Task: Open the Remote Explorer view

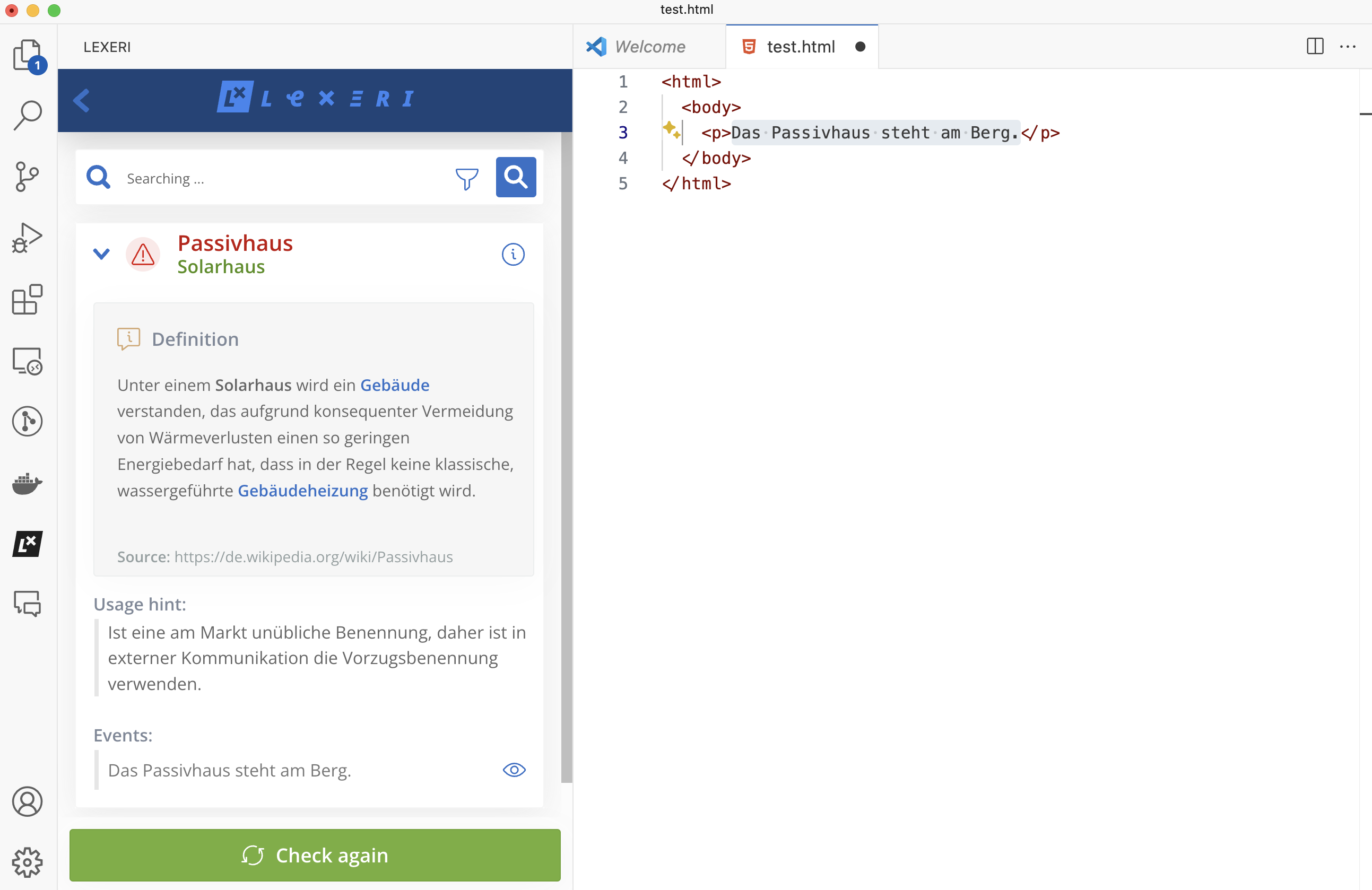Action: tap(27, 361)
